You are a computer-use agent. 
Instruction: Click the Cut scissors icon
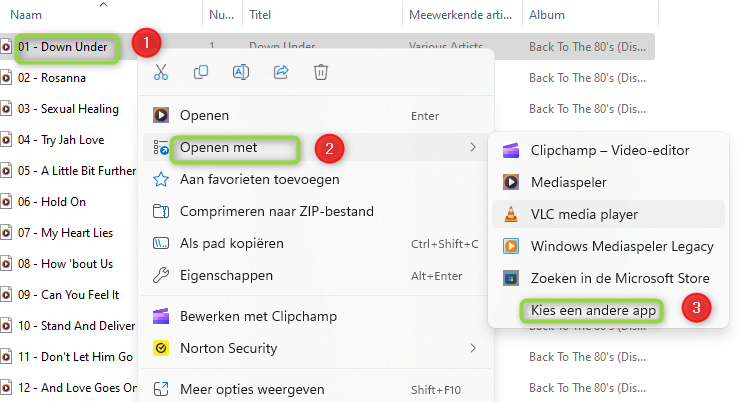[x=161, y=72]
